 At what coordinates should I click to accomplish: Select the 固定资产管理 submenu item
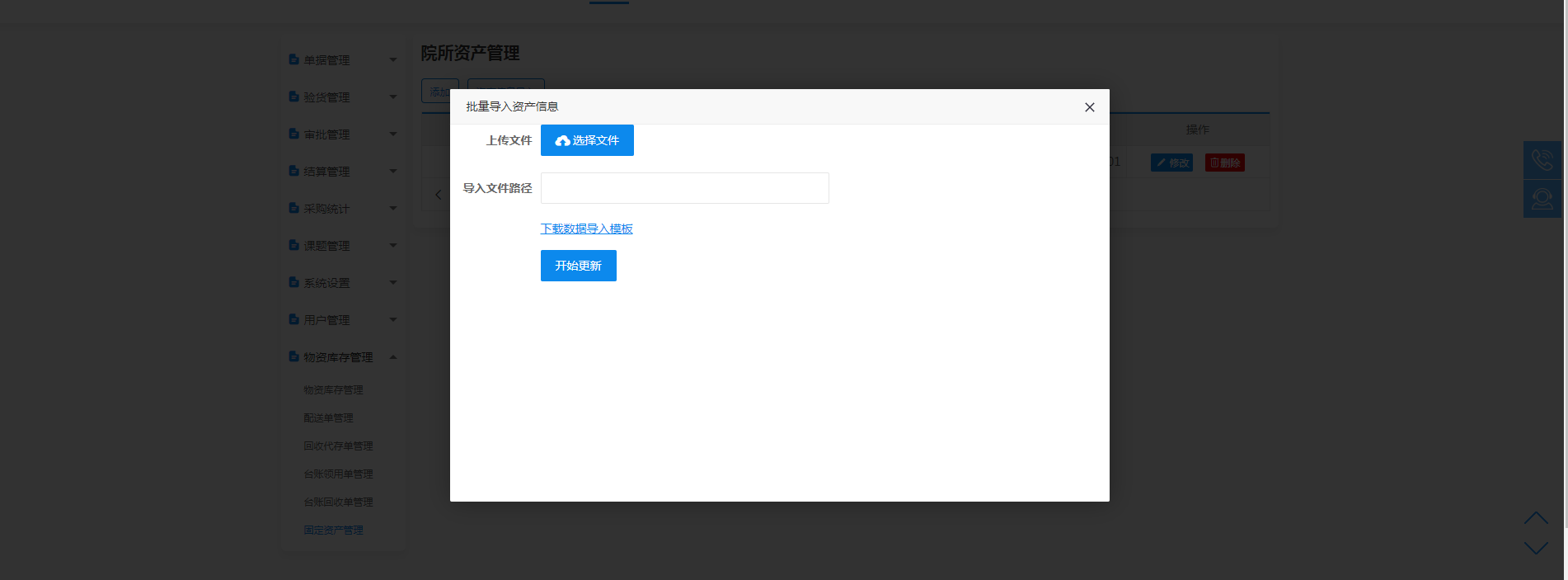coord(333,530)
